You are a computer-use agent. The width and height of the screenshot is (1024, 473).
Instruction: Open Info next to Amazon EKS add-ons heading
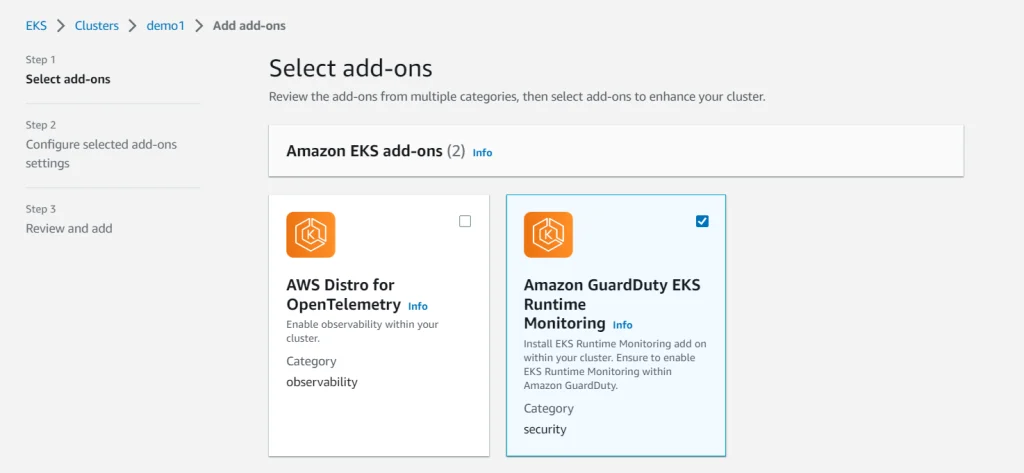click(483, 153)
